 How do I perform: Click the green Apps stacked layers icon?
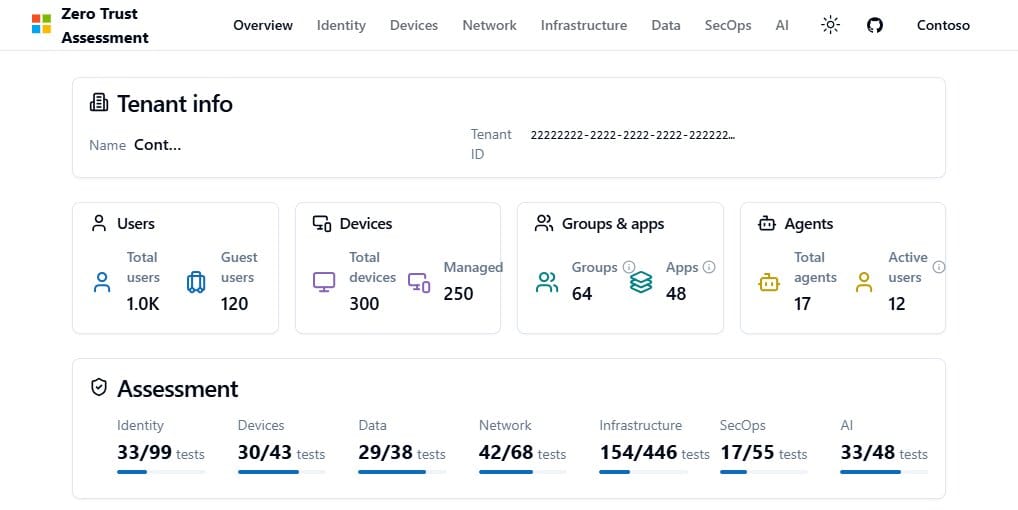(641, 282)
